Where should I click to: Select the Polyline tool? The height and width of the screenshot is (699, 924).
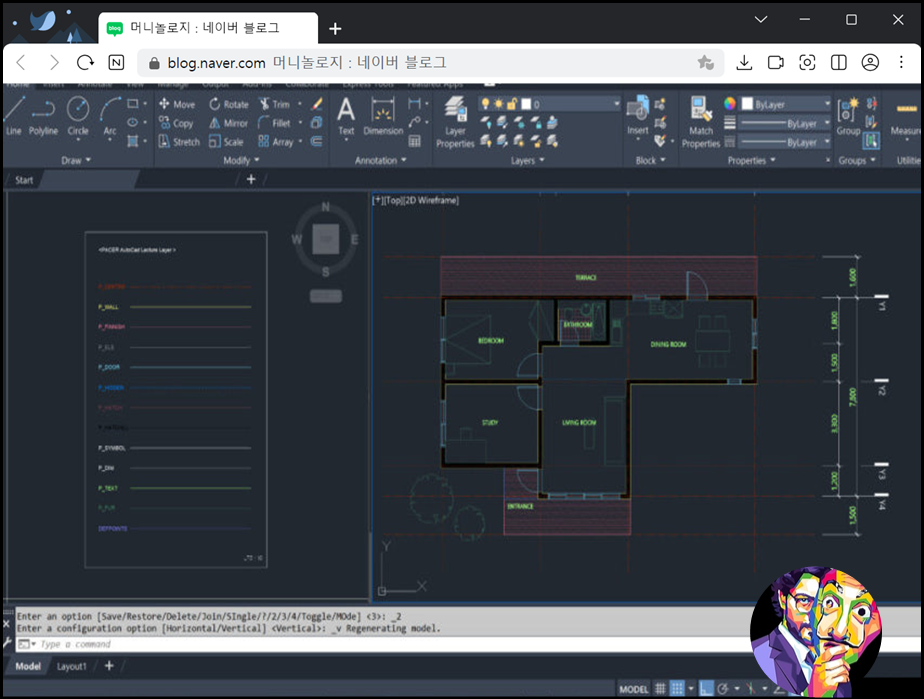click(x=43, y=116)
